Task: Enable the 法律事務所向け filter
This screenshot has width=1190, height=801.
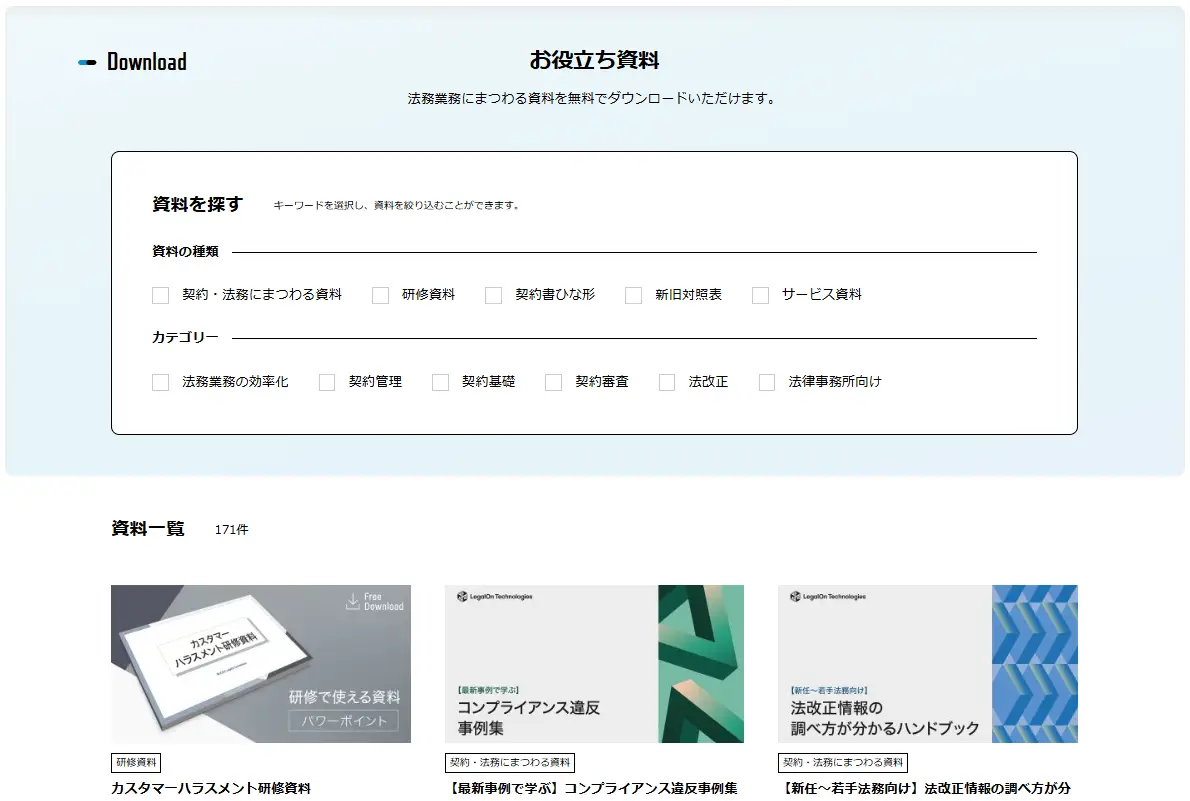Action: click(766, 381)
